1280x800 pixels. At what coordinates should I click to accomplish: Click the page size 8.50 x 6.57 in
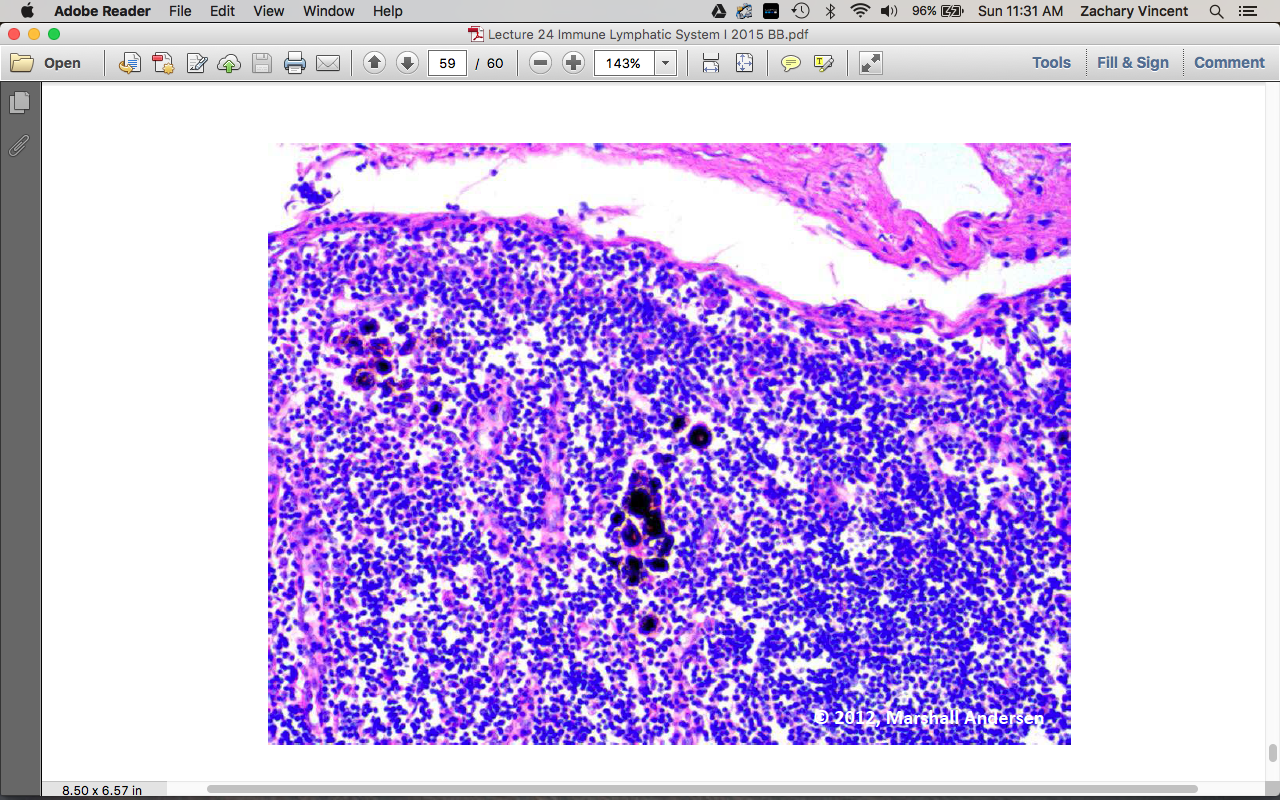pyautogui.click(x=101, y=790)
